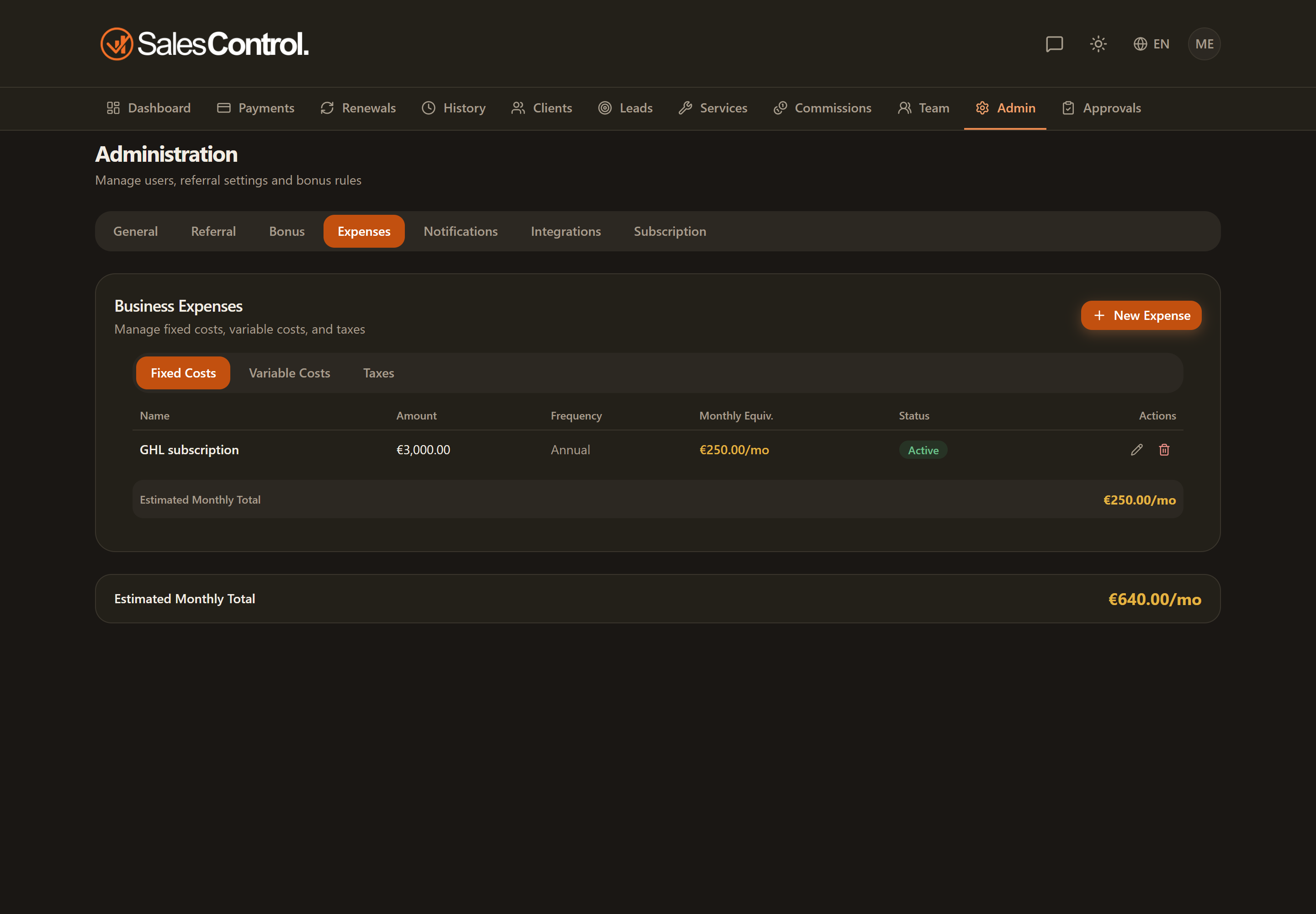
Task: Open the Payments page
Action: (x=255, y=108)
